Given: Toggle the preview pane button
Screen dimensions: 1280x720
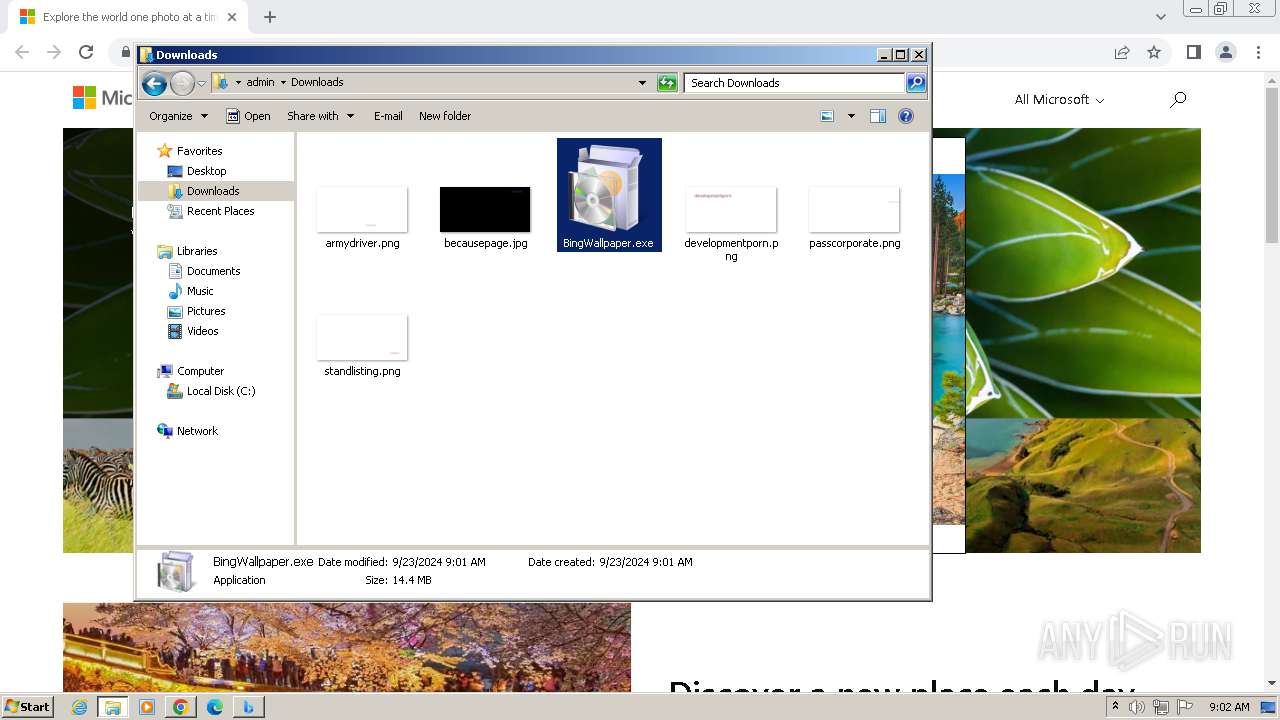Looking at the screenshot, I should (x=878, y=116).
